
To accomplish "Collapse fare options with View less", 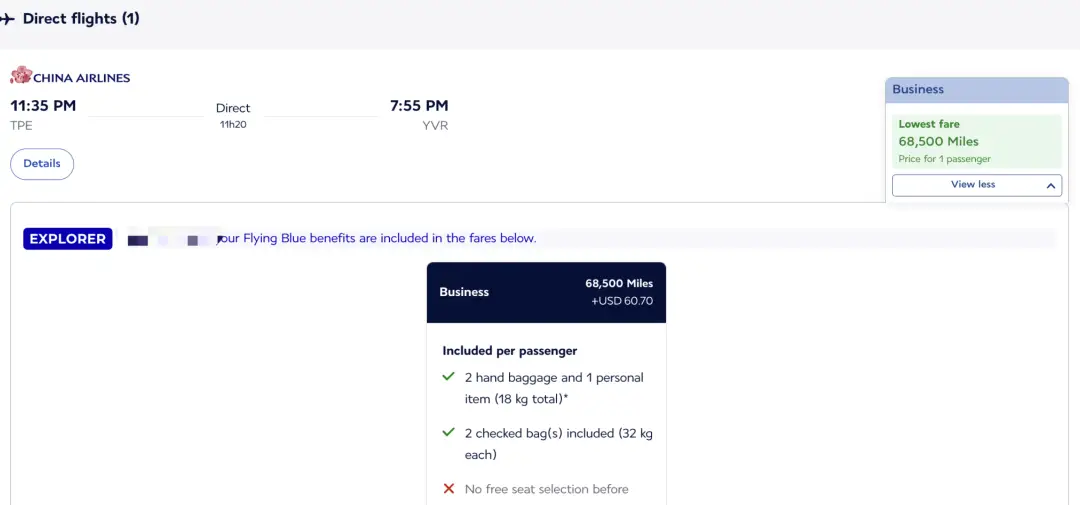I will click(976, 185).
